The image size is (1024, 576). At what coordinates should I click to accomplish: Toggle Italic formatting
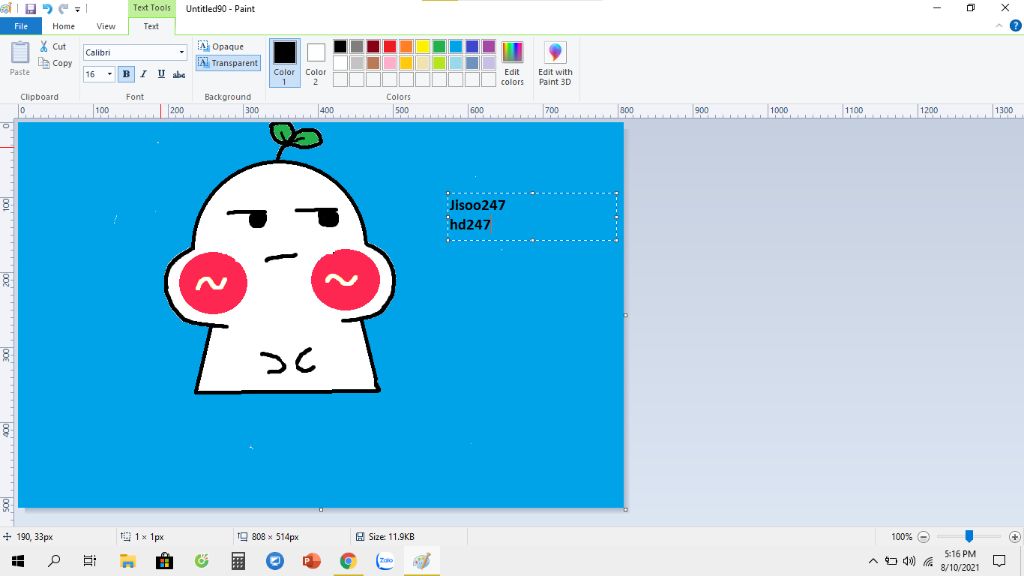[144, 74]
